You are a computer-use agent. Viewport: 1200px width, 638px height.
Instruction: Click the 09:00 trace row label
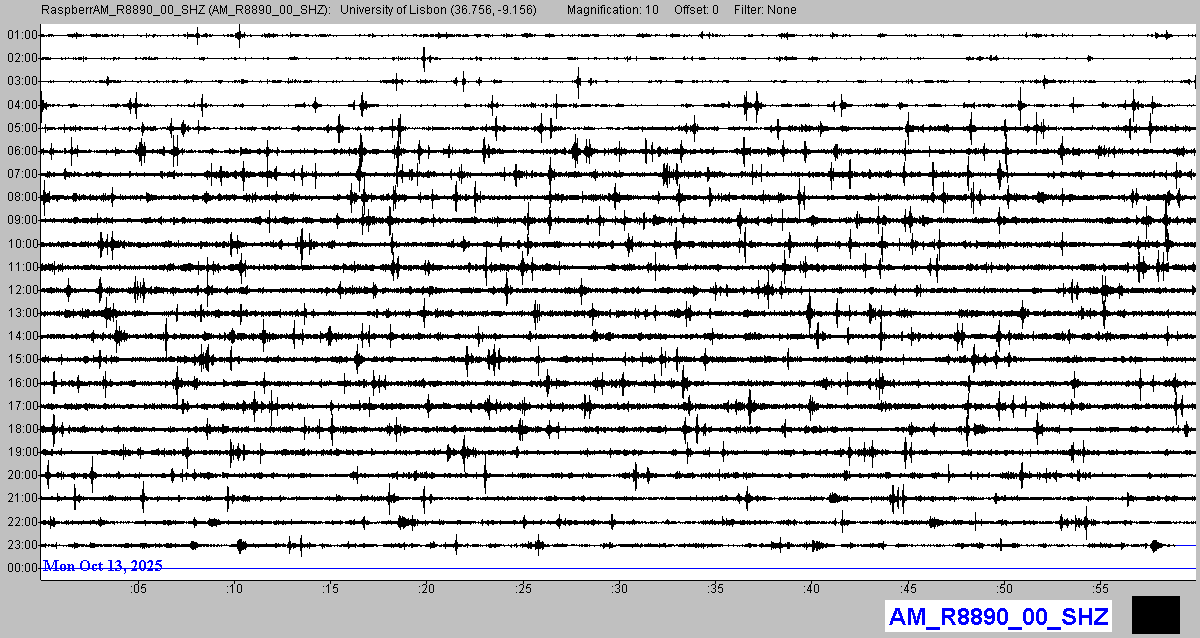click(x=21, y=220)
